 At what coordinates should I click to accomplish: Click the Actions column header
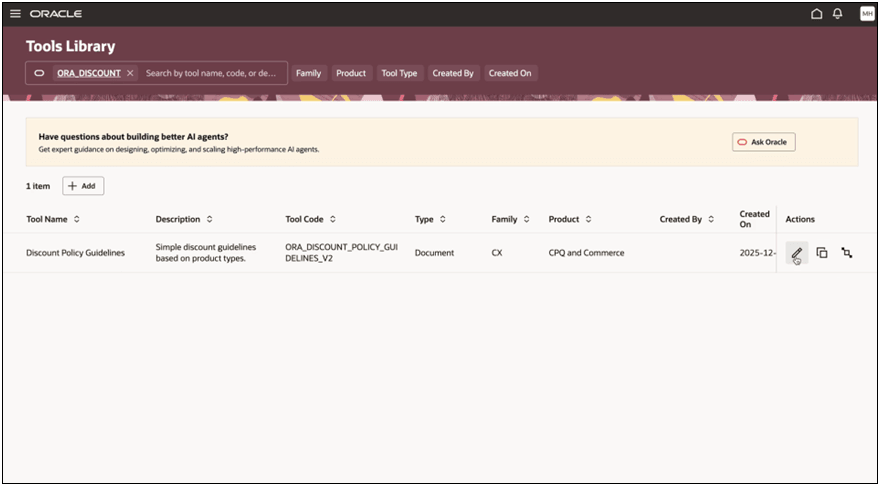(800, 219)
